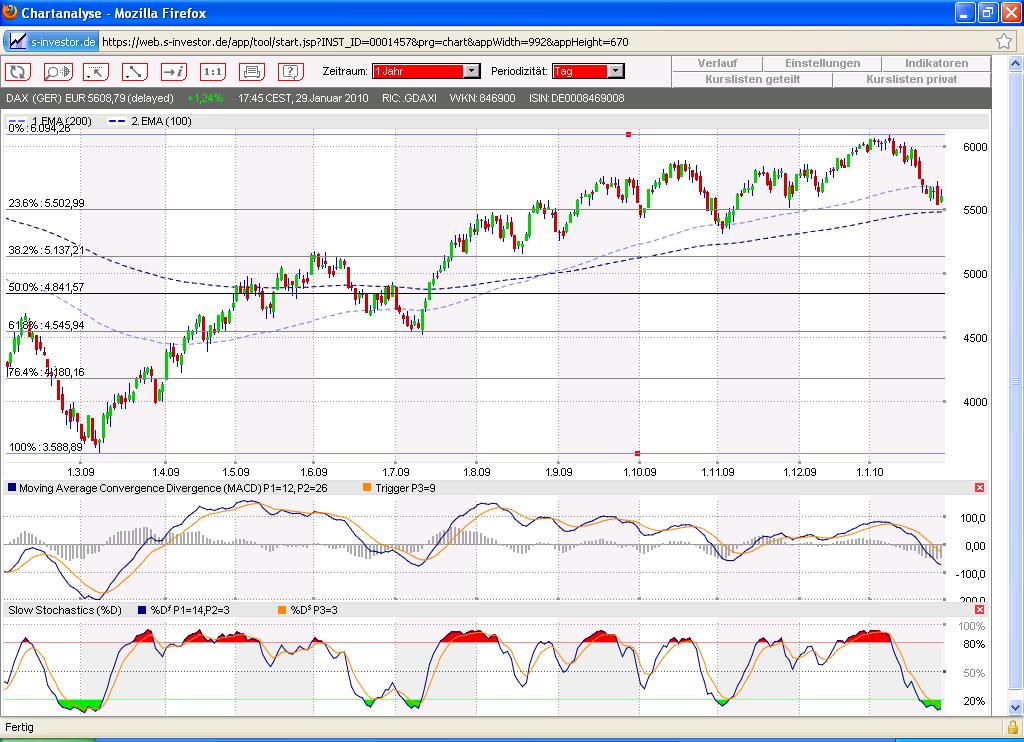Switch to the Indikatoren tab

pos(936,63)
